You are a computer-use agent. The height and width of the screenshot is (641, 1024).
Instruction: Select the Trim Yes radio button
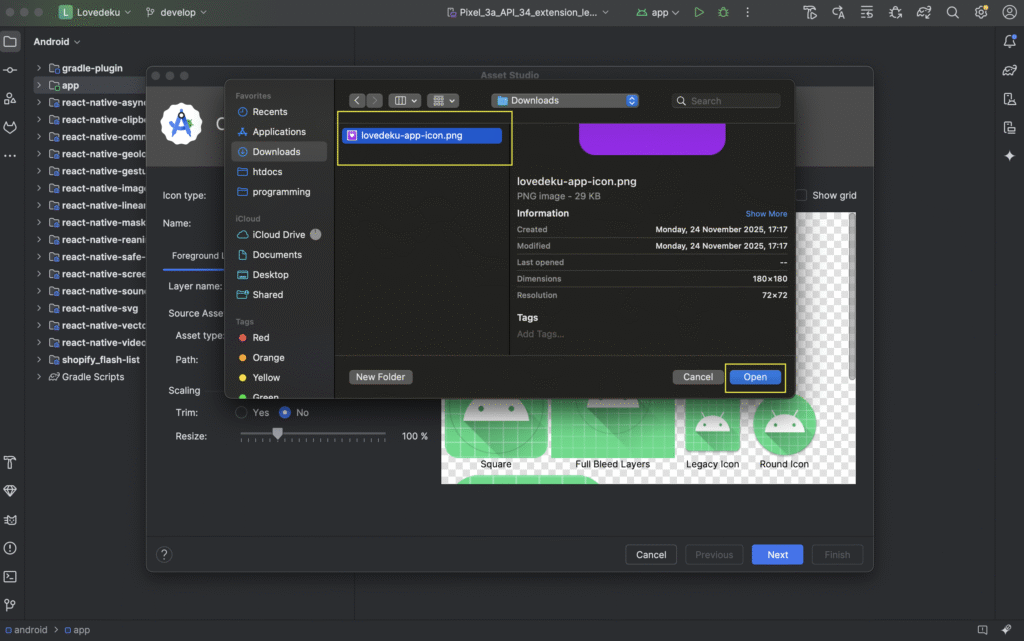click(241, 412)
